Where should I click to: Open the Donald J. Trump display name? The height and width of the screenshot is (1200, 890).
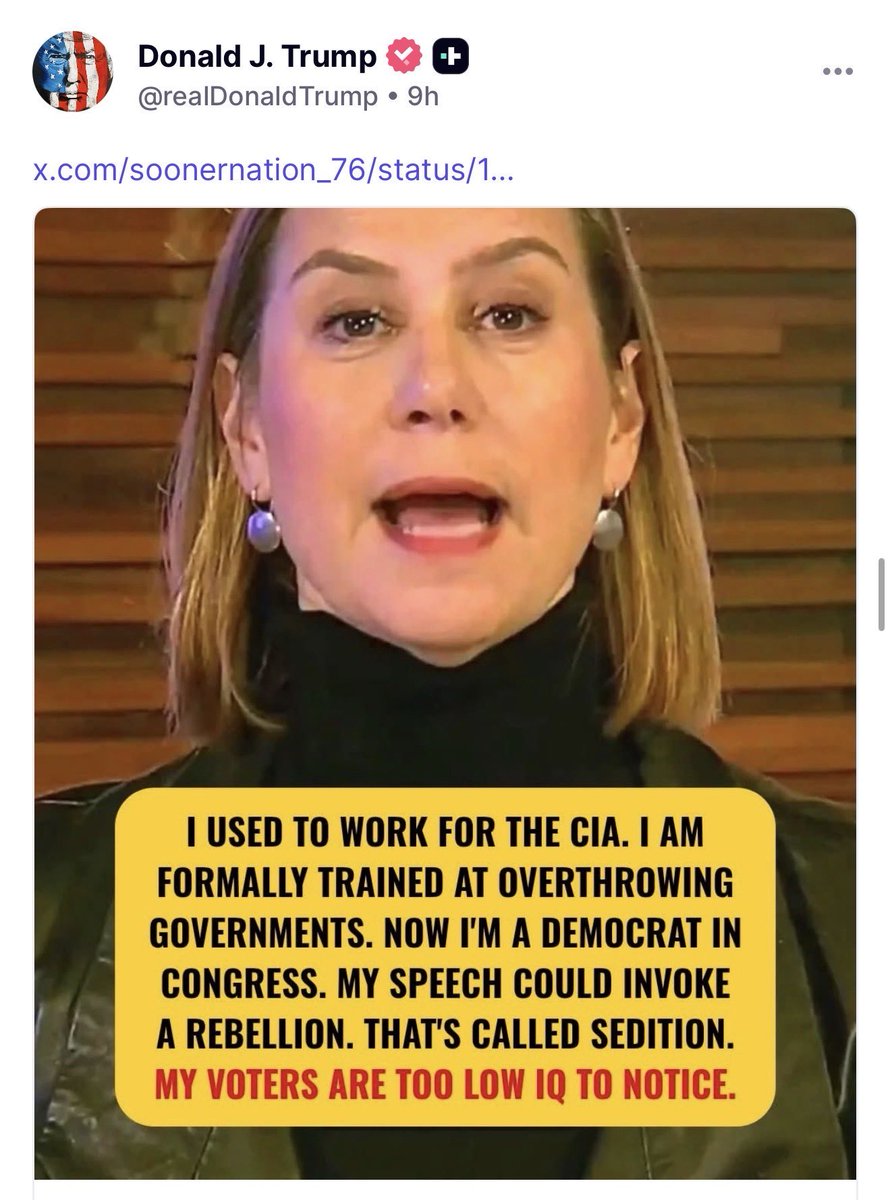point(257,58)
